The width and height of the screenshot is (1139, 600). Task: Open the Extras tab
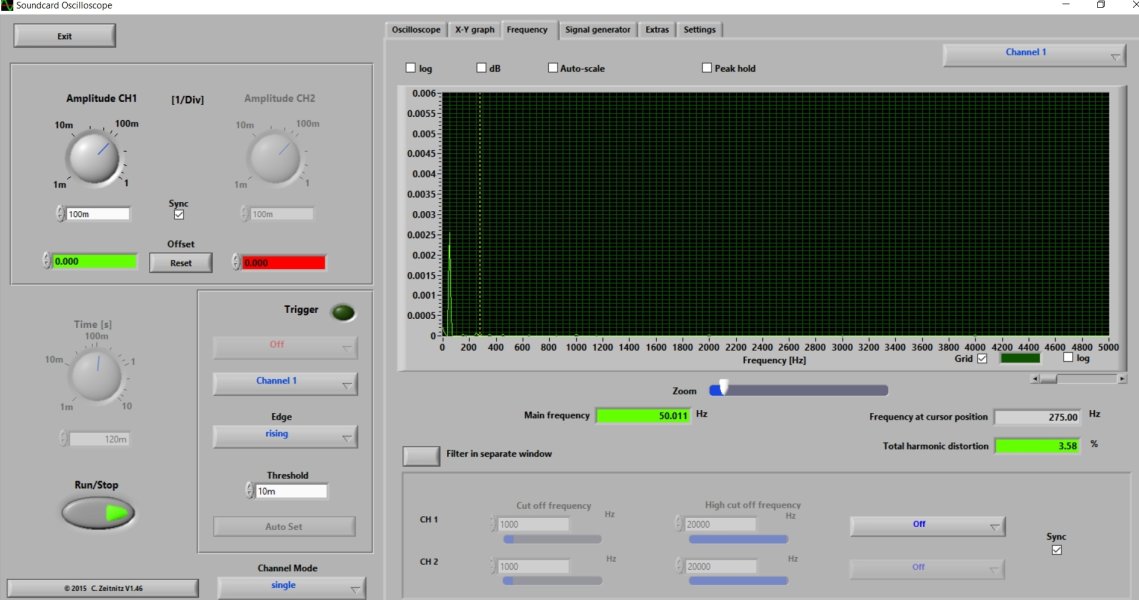(x=657, y=30)
